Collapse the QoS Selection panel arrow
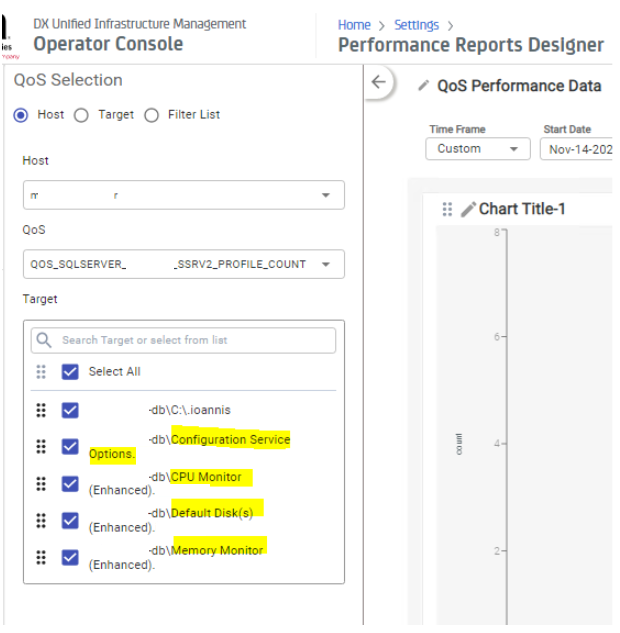The width and height of the screenshot is (620, 633). 377,83
